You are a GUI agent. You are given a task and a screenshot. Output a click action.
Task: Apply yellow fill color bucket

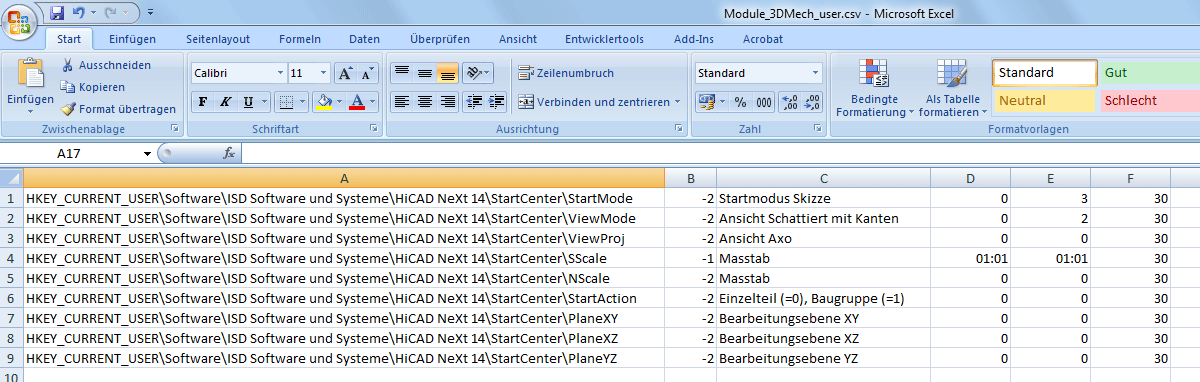(x=323, y=101)
